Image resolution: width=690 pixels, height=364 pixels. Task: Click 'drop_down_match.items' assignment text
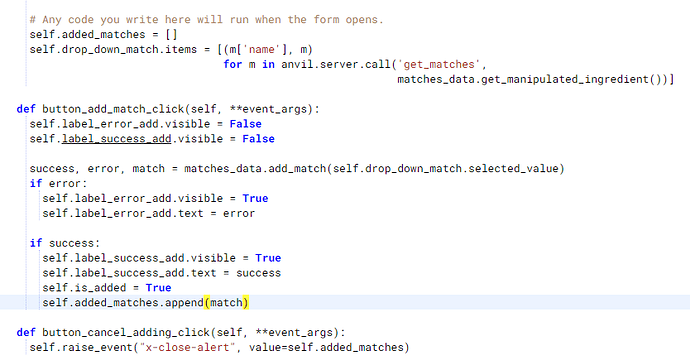129,50
